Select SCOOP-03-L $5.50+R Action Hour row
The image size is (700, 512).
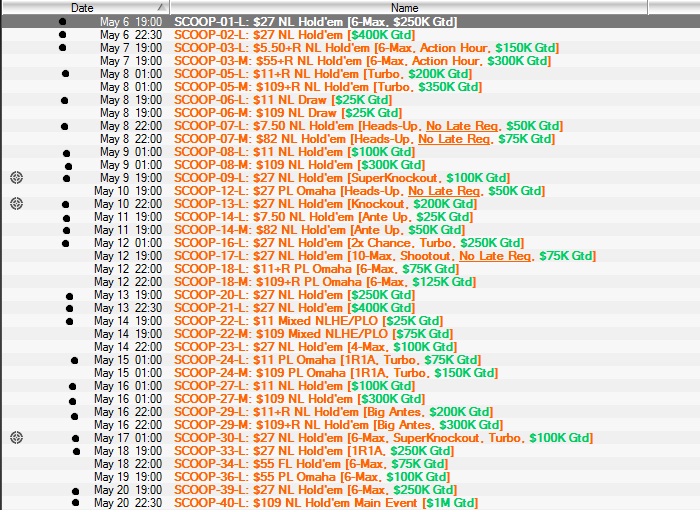[x=350, y=48]
